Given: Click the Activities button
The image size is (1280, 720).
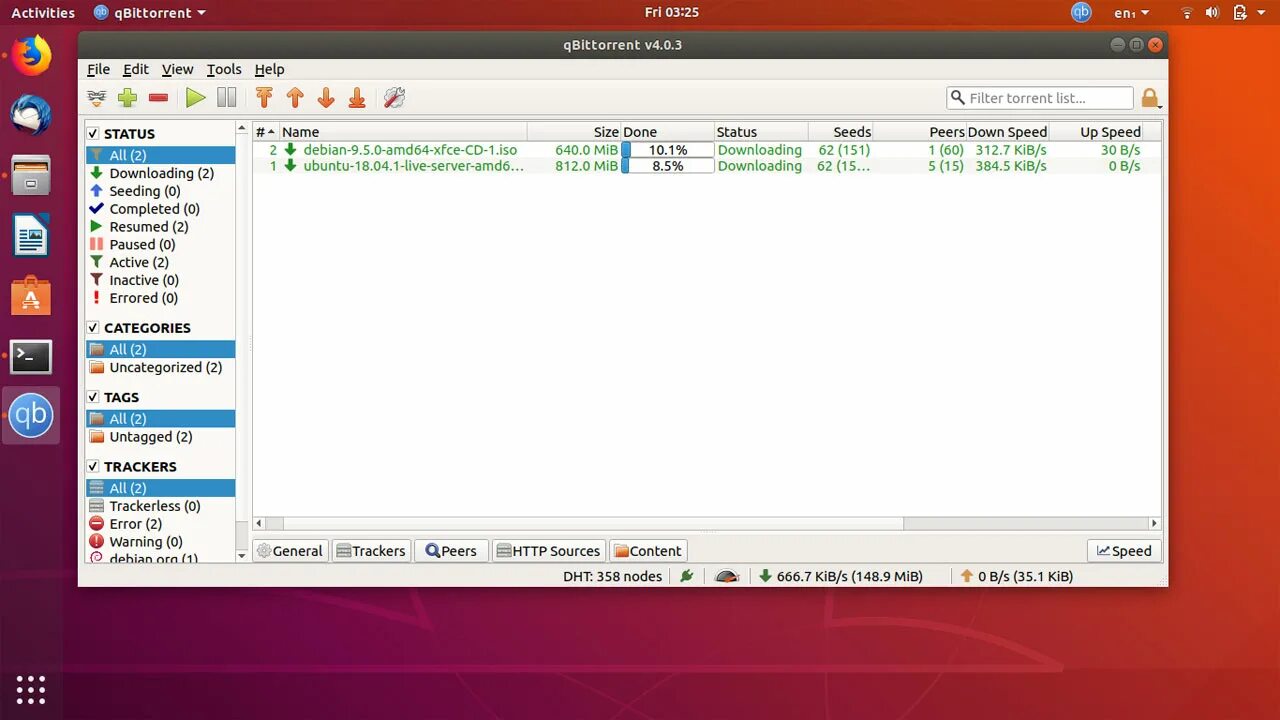Looking at the screenshot, I should [x=43, y=13].
